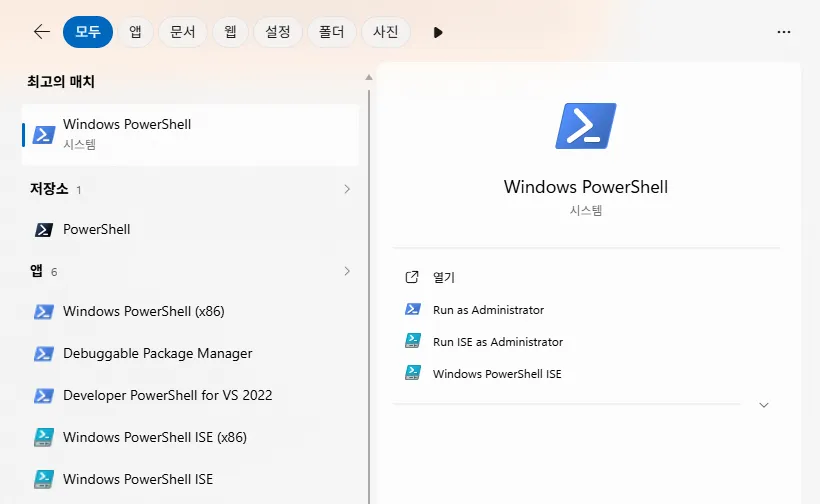Open the PowerShell store result
The height and width of the screenshot is (504, 820).
190,230
